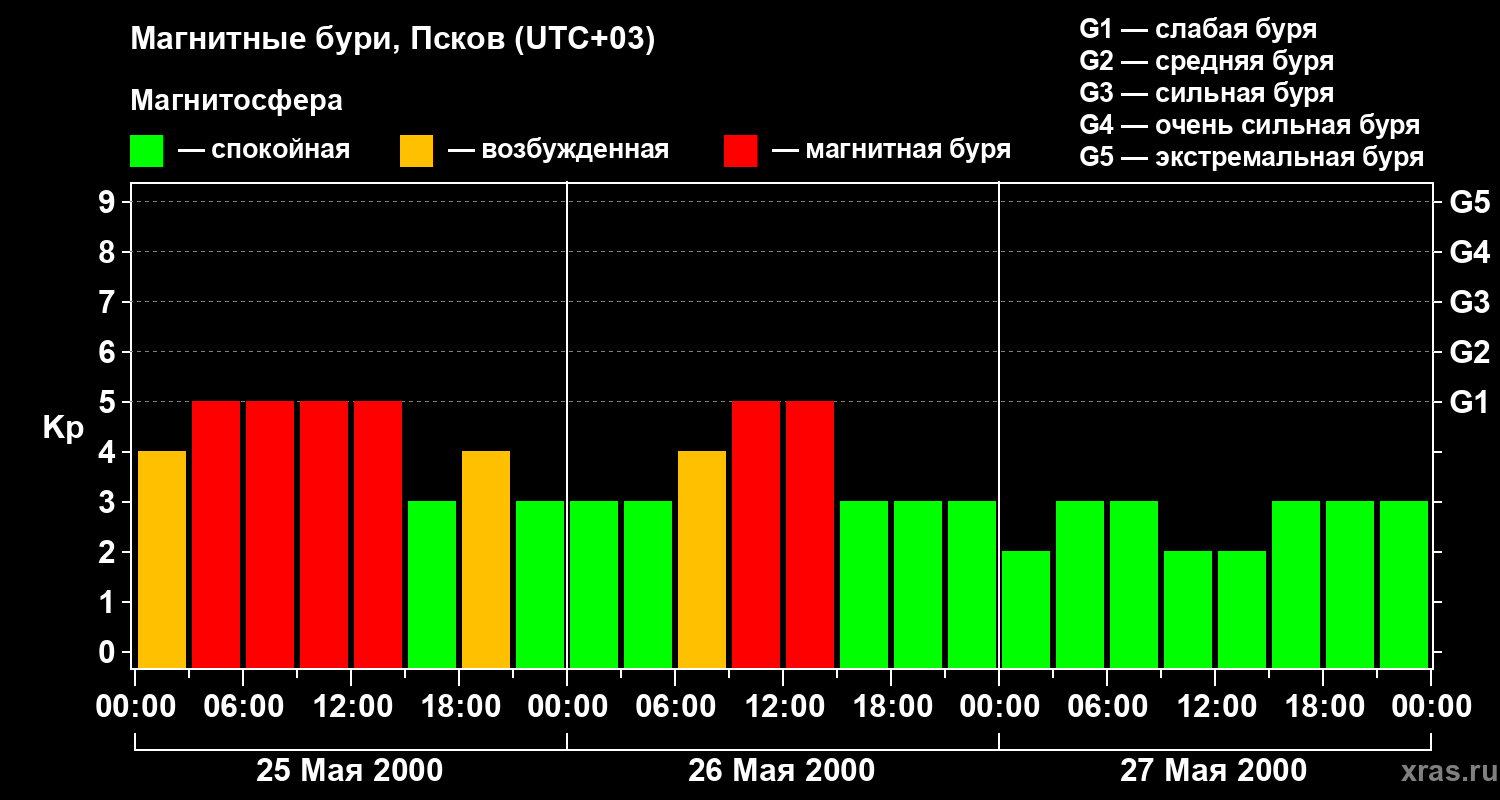Image resolution: width=1500 pixels, height=800 pixels.
Task: Click the "12:00" time label above 26 Мая
Action: click(x=783, y=707)
